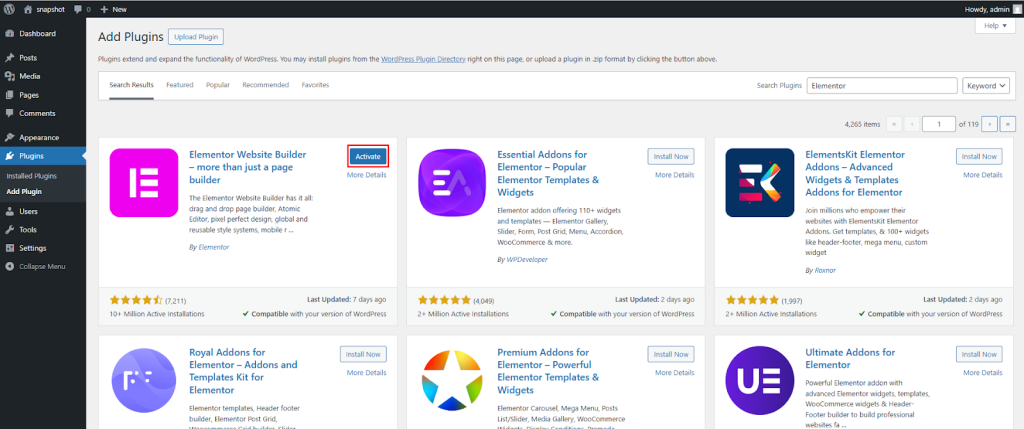
Task: Switch to the Recommended tab
Action: pyautogui.click(x=265, y=85)
